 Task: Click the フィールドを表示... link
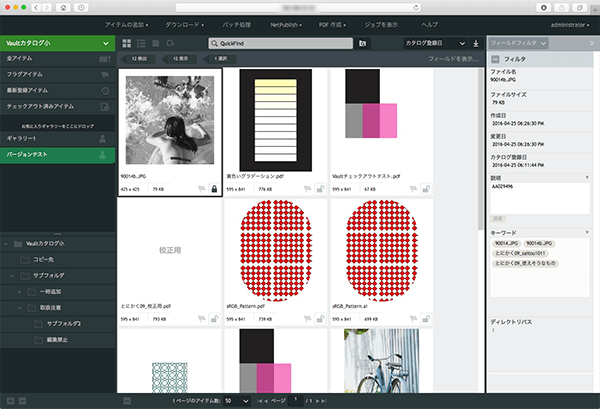(x=453, y=59)
